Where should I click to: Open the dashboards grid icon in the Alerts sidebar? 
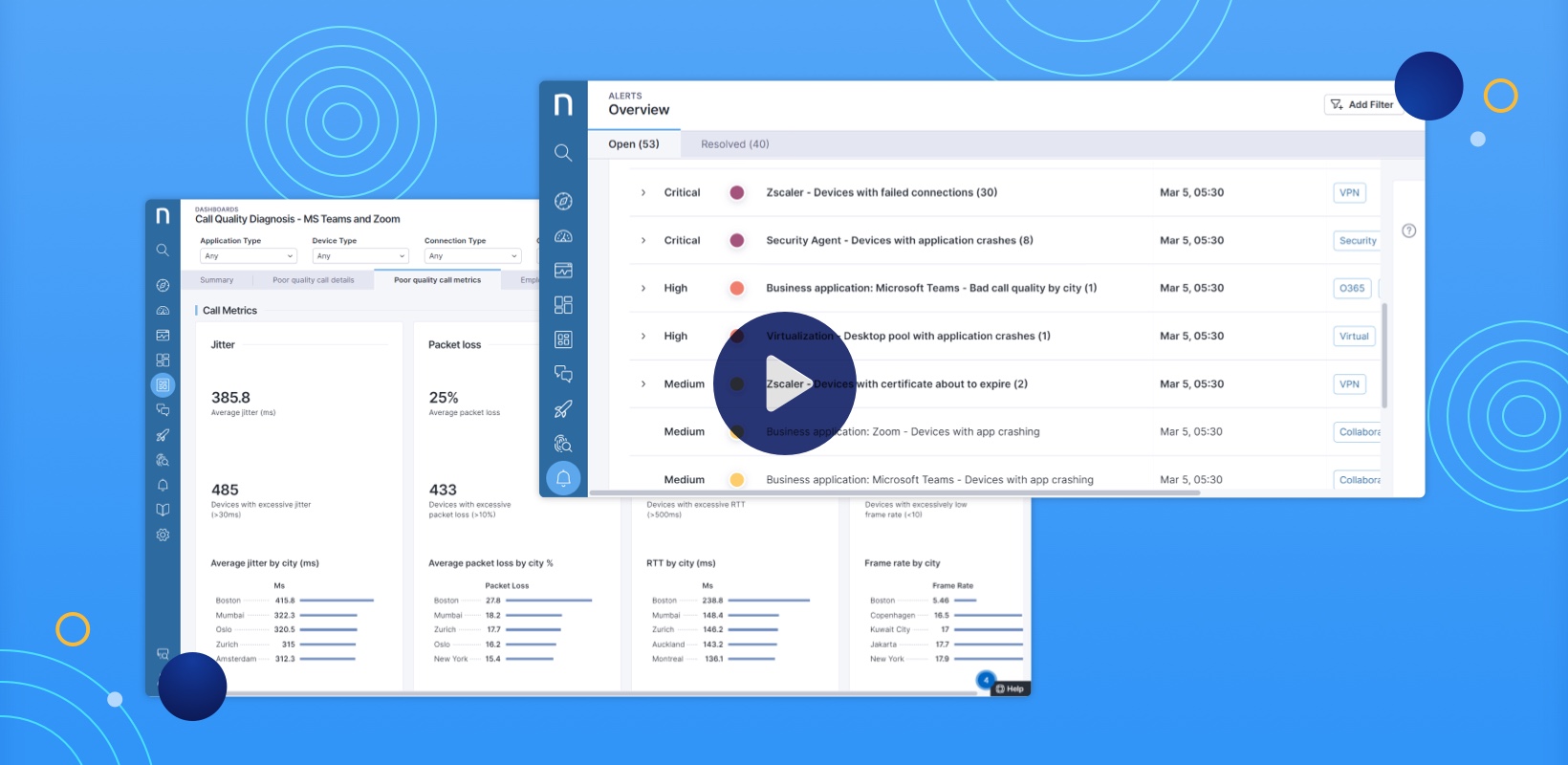tap(563, 339)
